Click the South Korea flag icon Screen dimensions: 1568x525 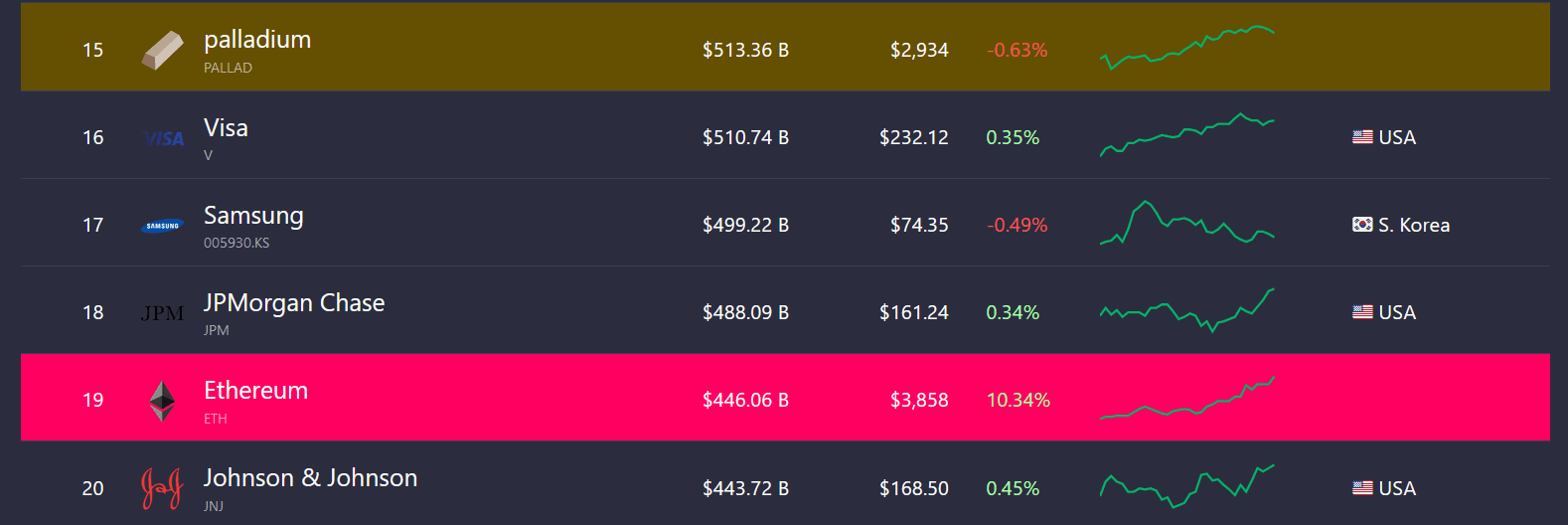tap(1362, 225)
